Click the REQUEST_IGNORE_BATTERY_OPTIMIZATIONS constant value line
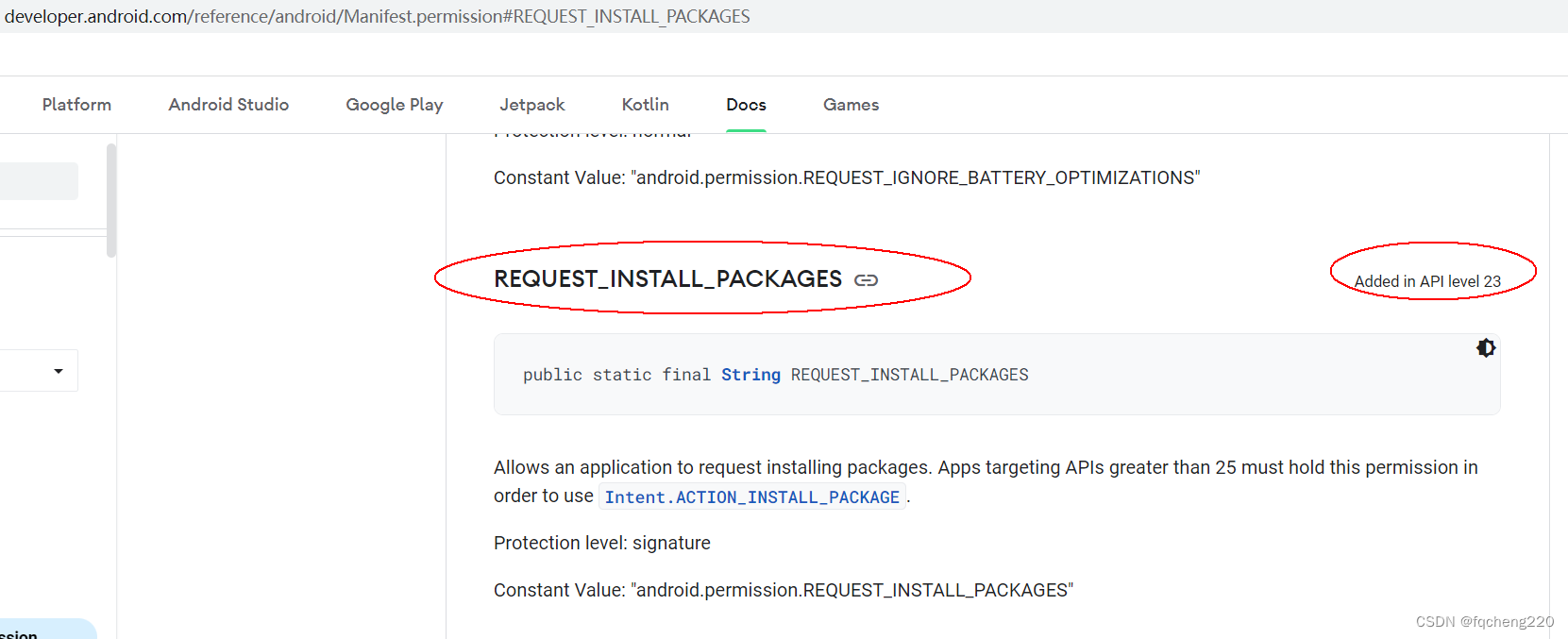1568x639 pixels. click(847, 177)
